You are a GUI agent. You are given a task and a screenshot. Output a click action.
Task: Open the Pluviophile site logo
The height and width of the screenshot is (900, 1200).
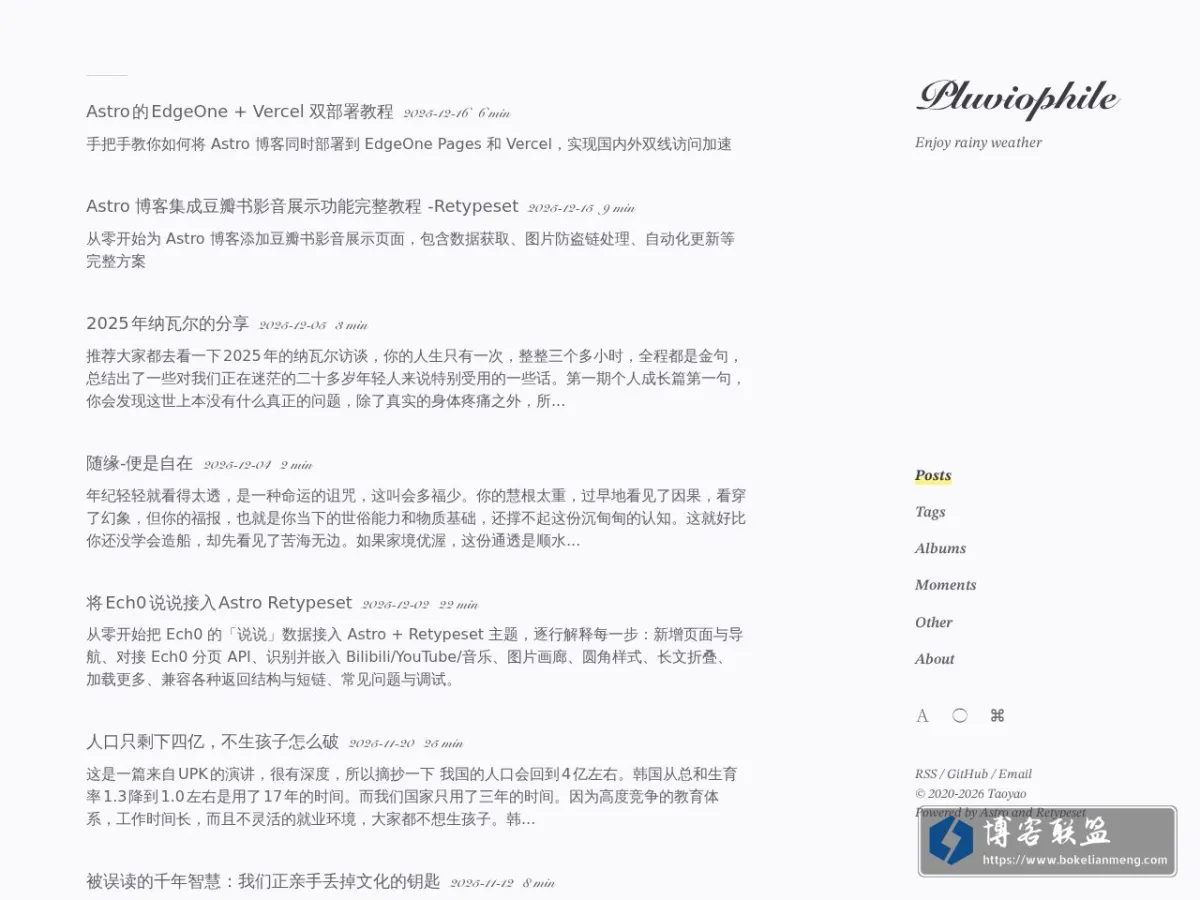coord(1017,98)
